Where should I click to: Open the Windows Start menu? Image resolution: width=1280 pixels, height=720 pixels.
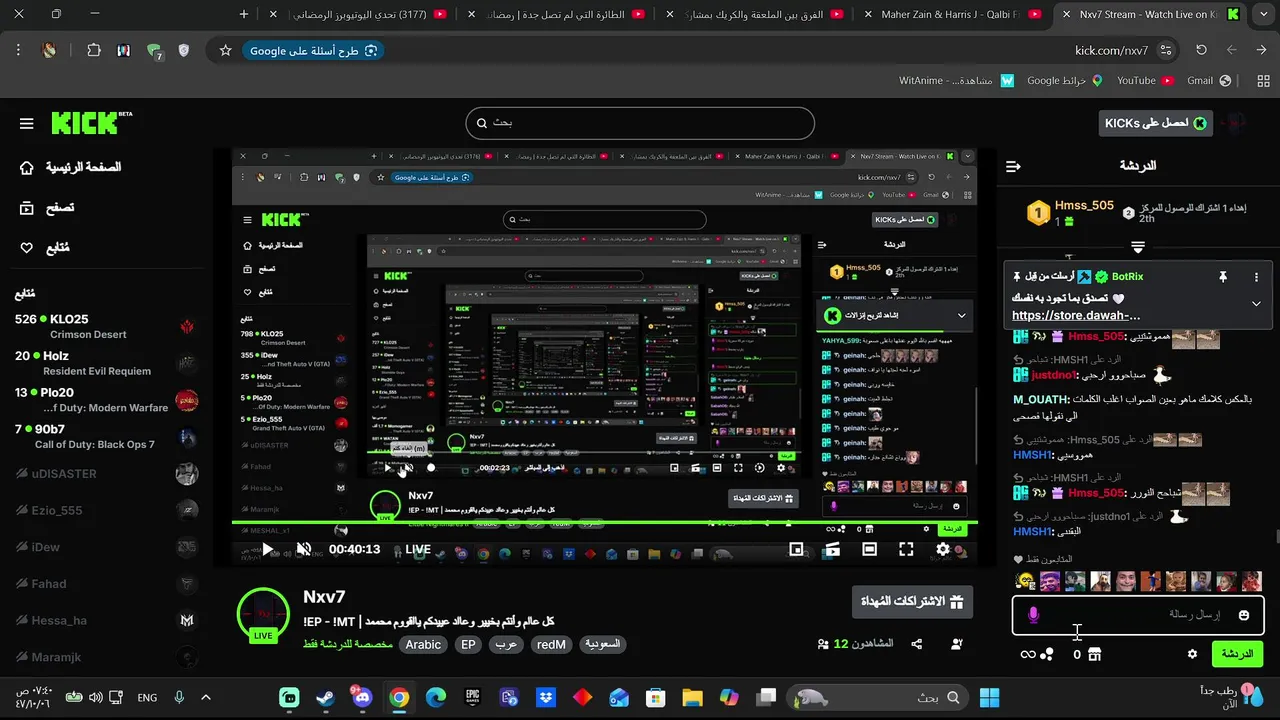tap(990, 697)
